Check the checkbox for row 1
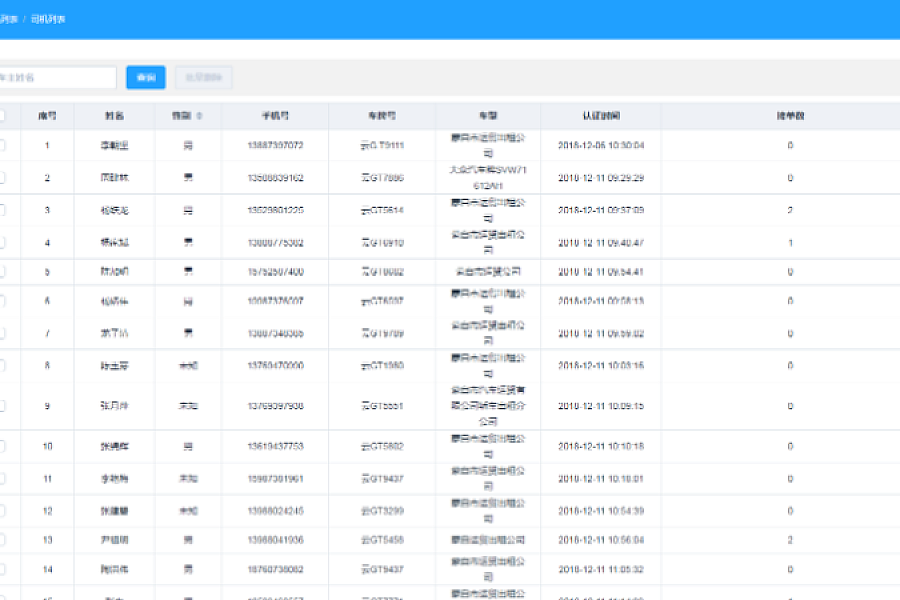The width and height of the screenshot is (900, 600). tap(2, 145)
